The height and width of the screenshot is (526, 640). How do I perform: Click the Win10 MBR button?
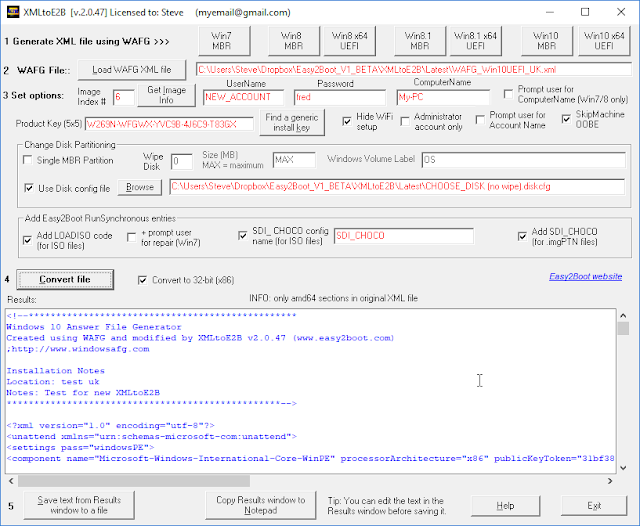[547, 41]
